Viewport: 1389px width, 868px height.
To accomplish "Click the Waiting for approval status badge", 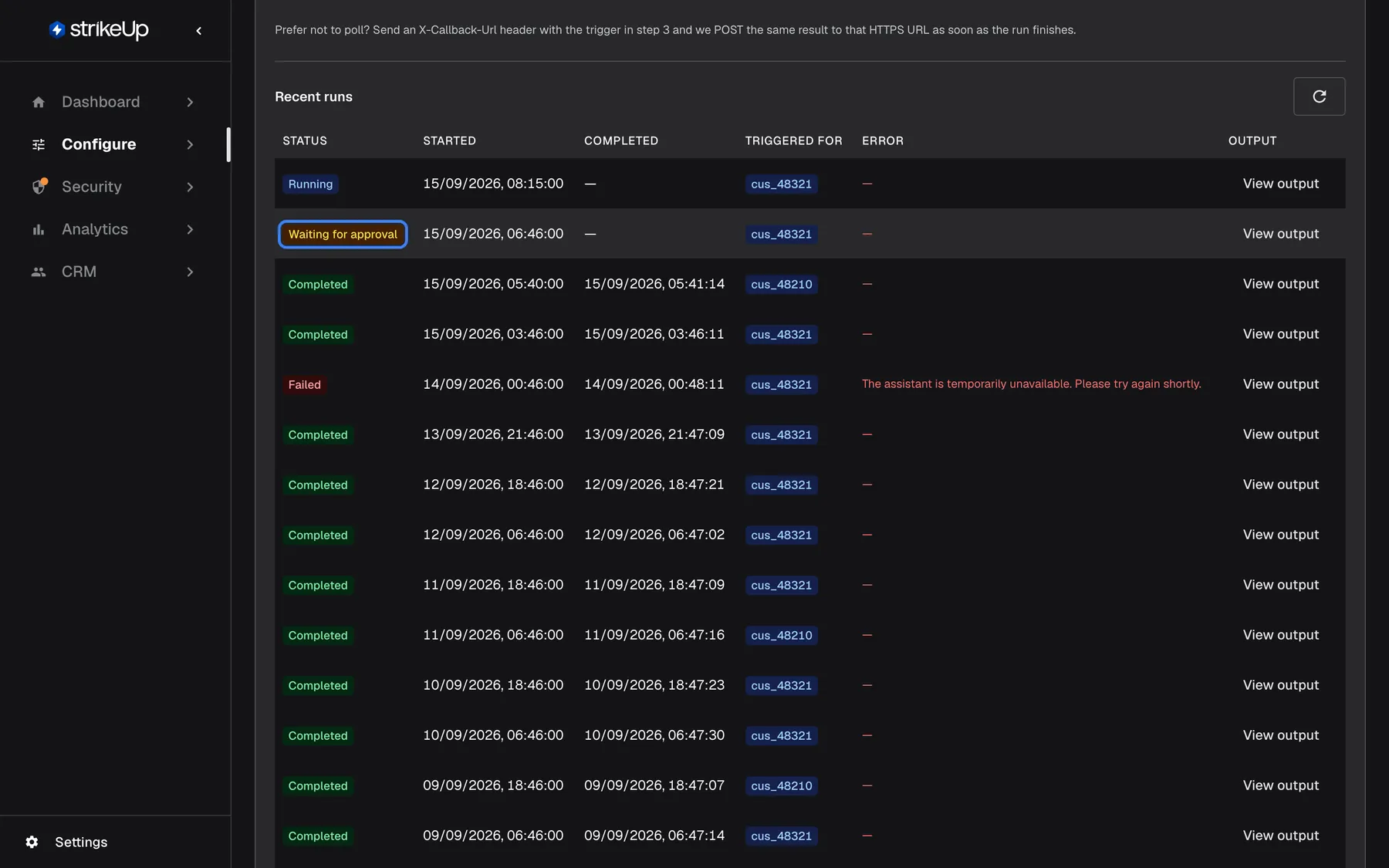I will click(343, 234).
